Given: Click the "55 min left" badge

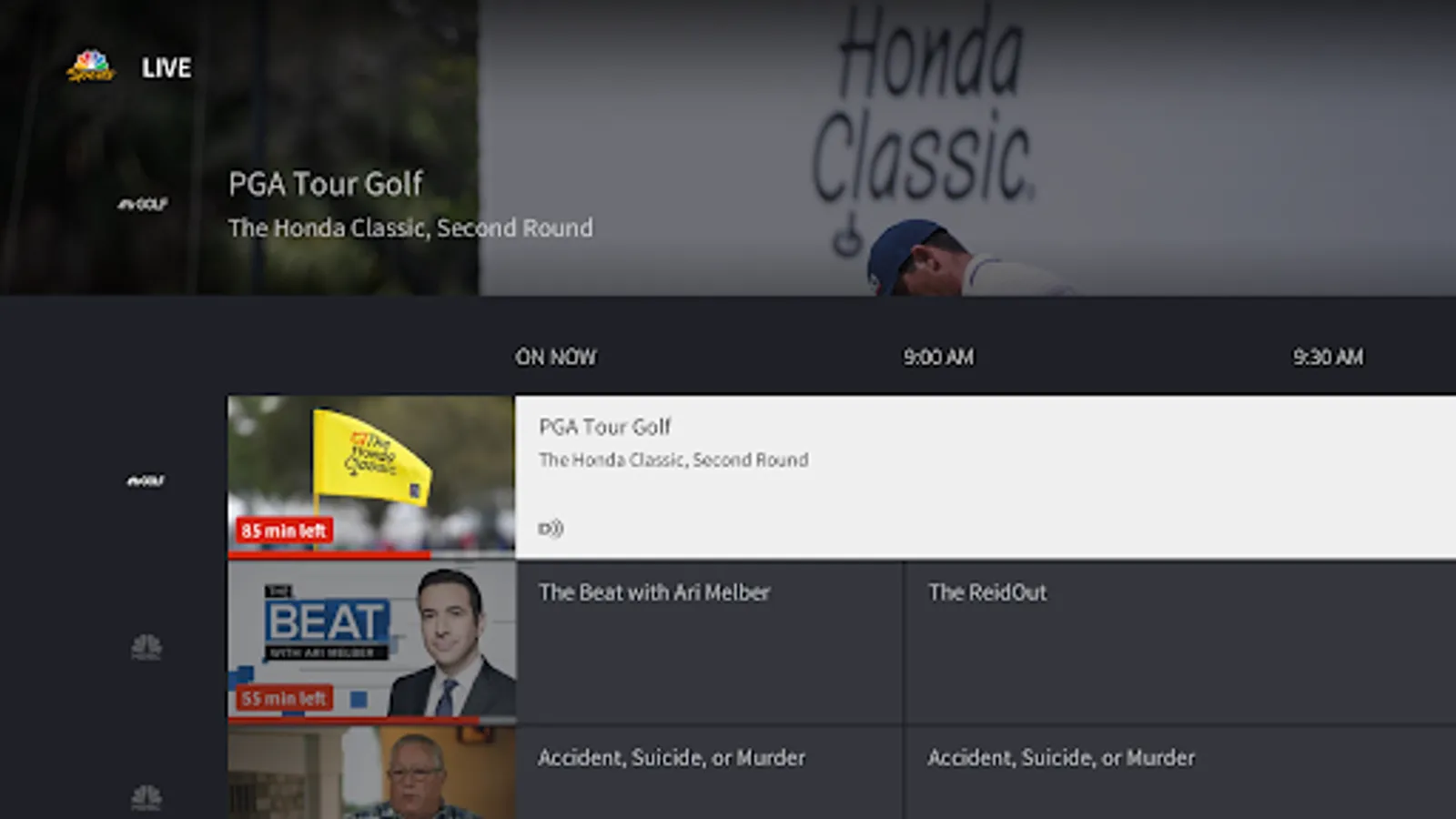Looking at the screenshot, I should click(284, 698).
